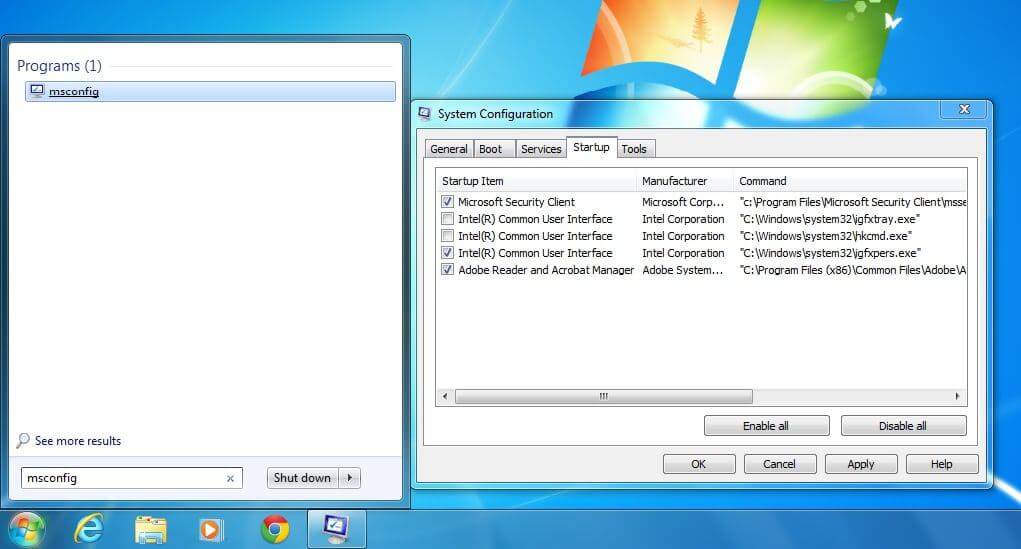This screenshot has height=549, width=1021.
Task: Uncheck the igfxpers.exe Intel startup item
Action: point(447,253)
